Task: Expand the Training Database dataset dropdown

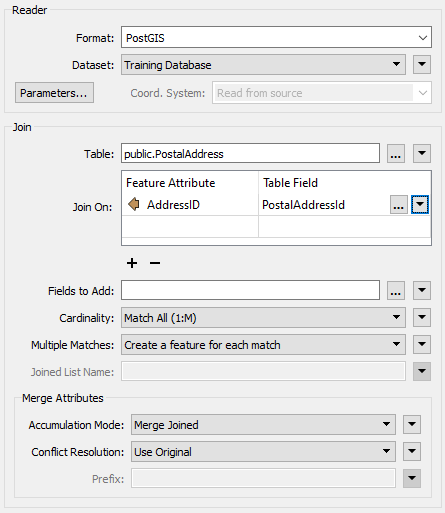Action: coord(263,64)
